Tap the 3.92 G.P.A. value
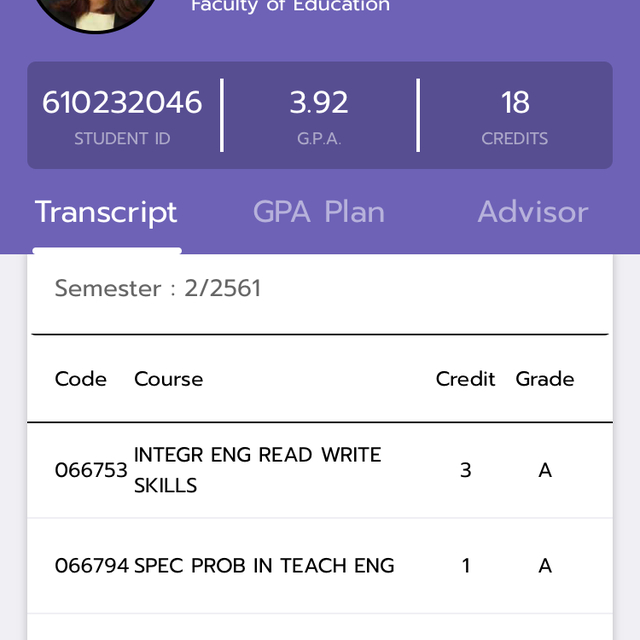Image resolution: width=640 pixels, height=640 pixels. tap(319, 102)
